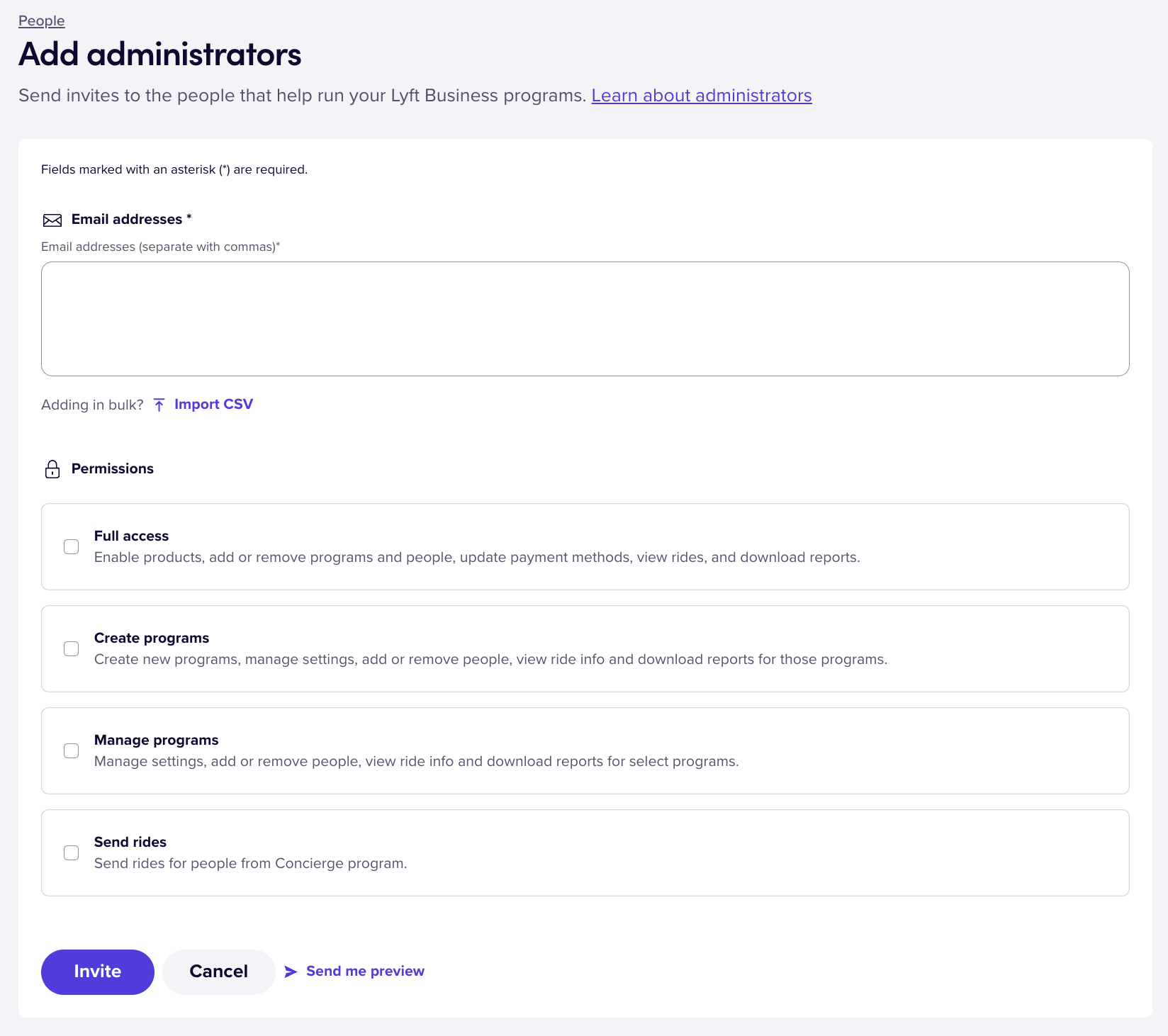Click the upload arrow icon for CSV import

tap(159, 405)
